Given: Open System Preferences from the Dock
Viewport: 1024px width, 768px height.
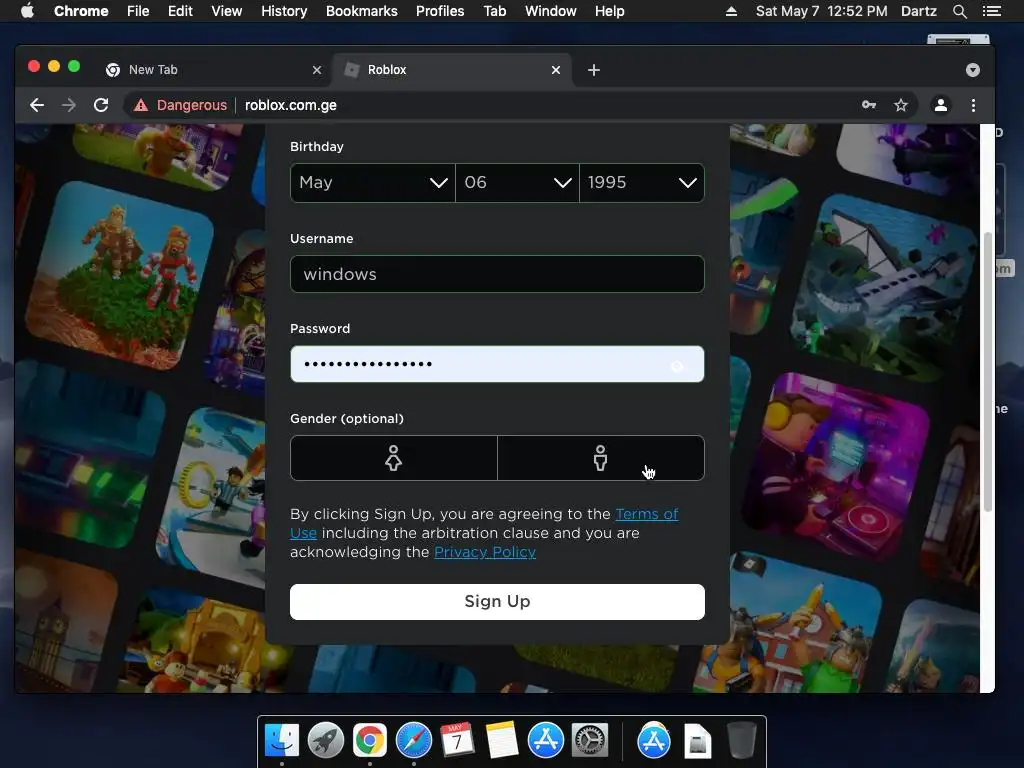Looking at the screenshot, I should 590,740.
